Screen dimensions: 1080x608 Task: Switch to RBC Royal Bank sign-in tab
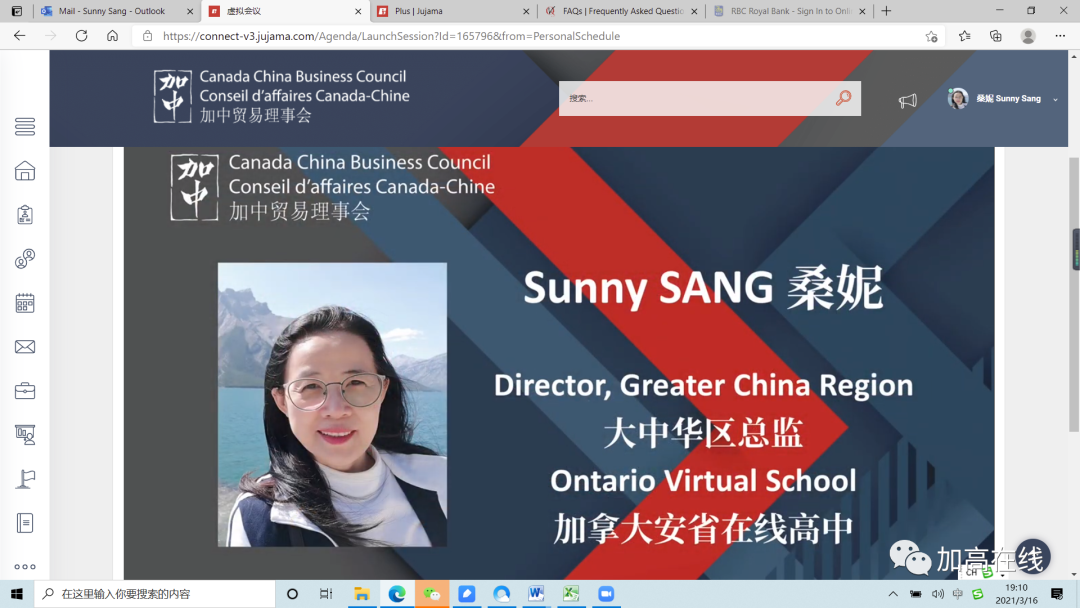(x=791, y=11)
